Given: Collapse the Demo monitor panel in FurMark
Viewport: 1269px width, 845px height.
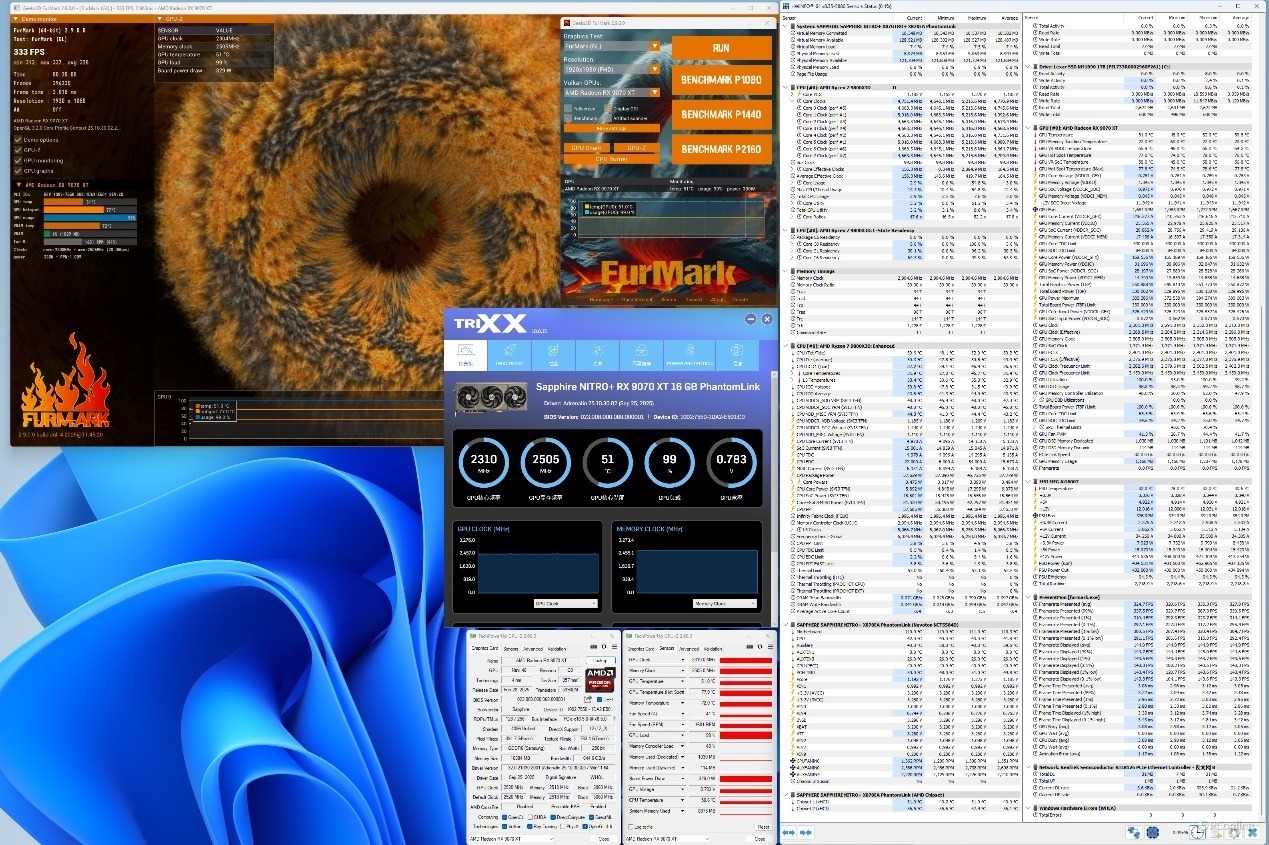Looking at the screenshot, I should click(x=16, y=19).
